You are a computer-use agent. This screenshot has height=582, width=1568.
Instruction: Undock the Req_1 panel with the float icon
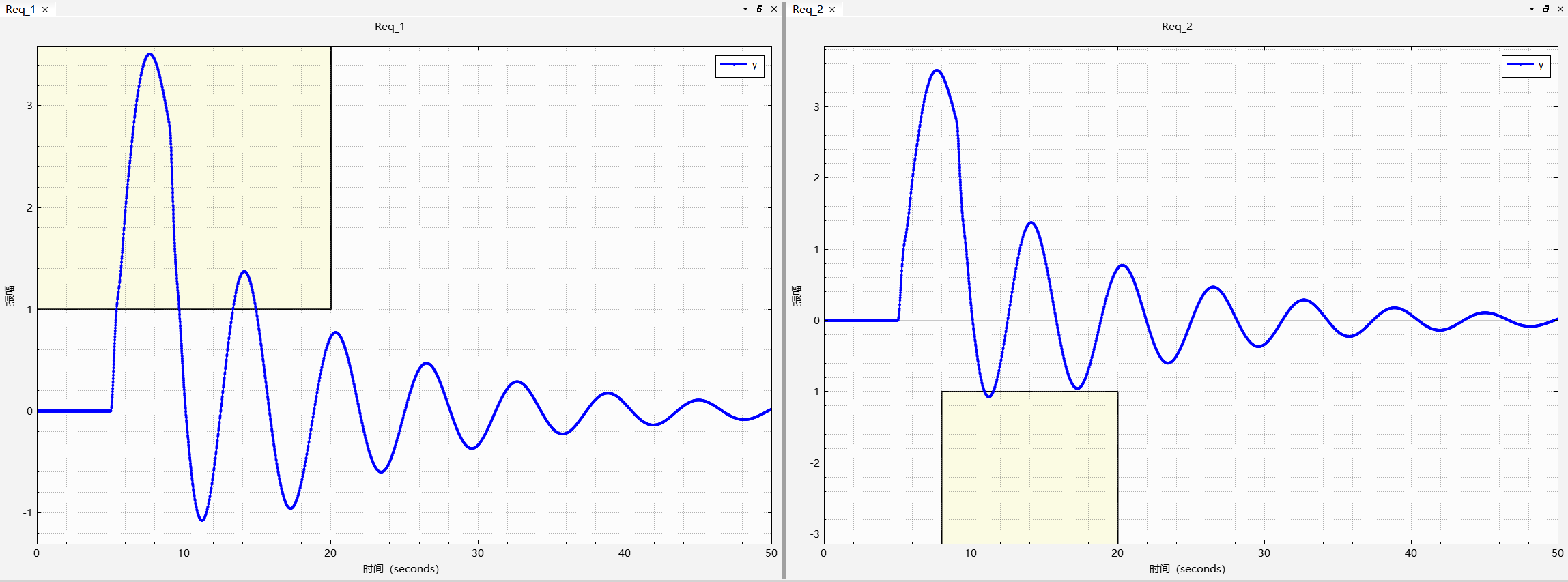coord(760,9)
